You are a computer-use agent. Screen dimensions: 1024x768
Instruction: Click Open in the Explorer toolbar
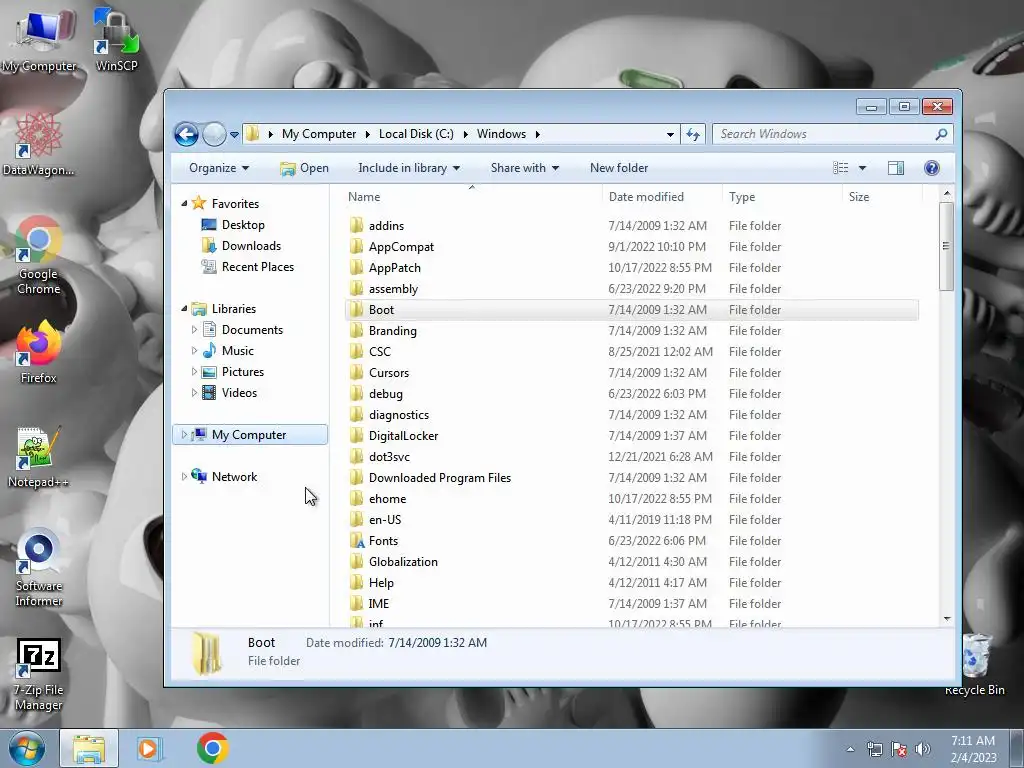tap(304, 168)
